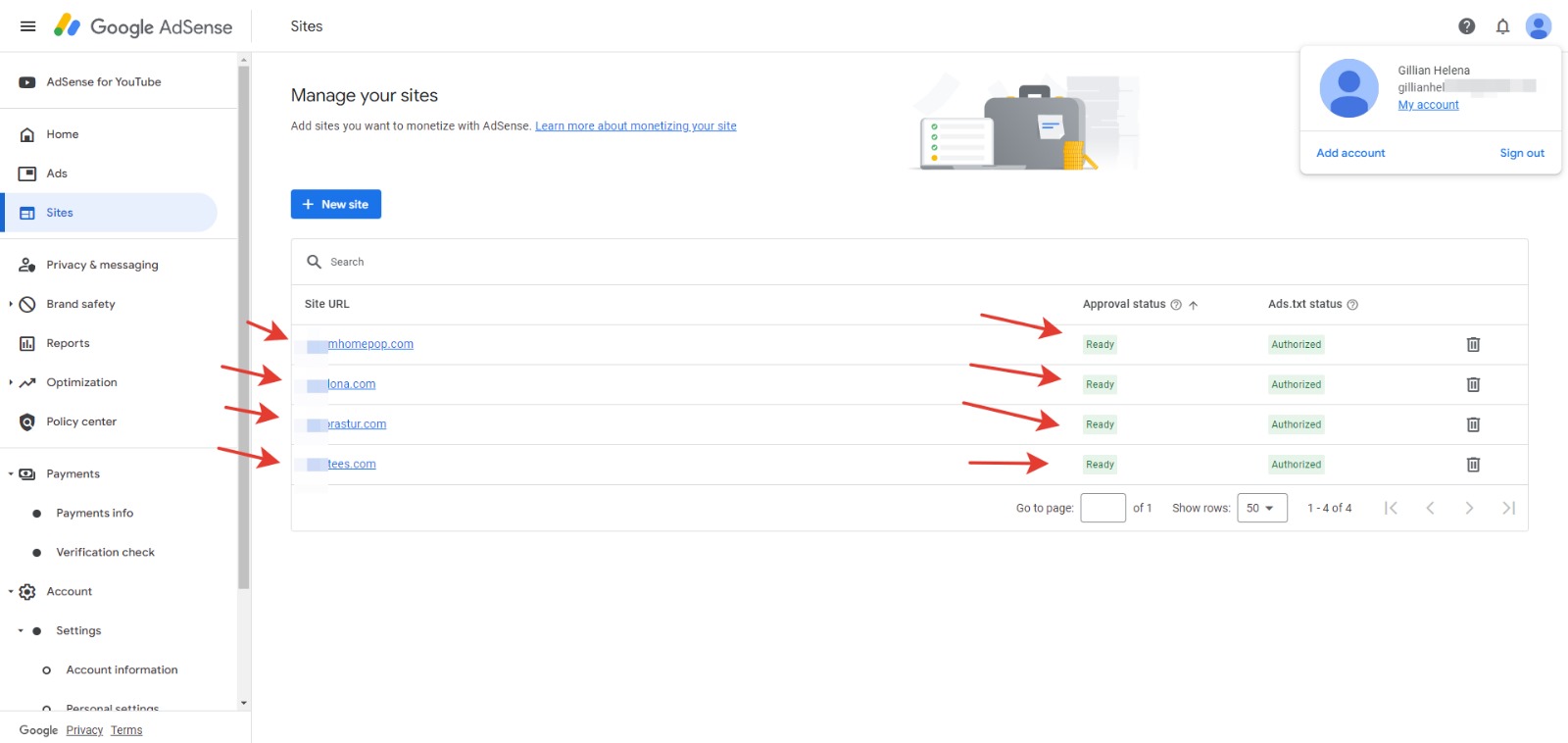Delete the rastur.com site row
This screenshot has height=743, width=1568.
[1473, 424]
